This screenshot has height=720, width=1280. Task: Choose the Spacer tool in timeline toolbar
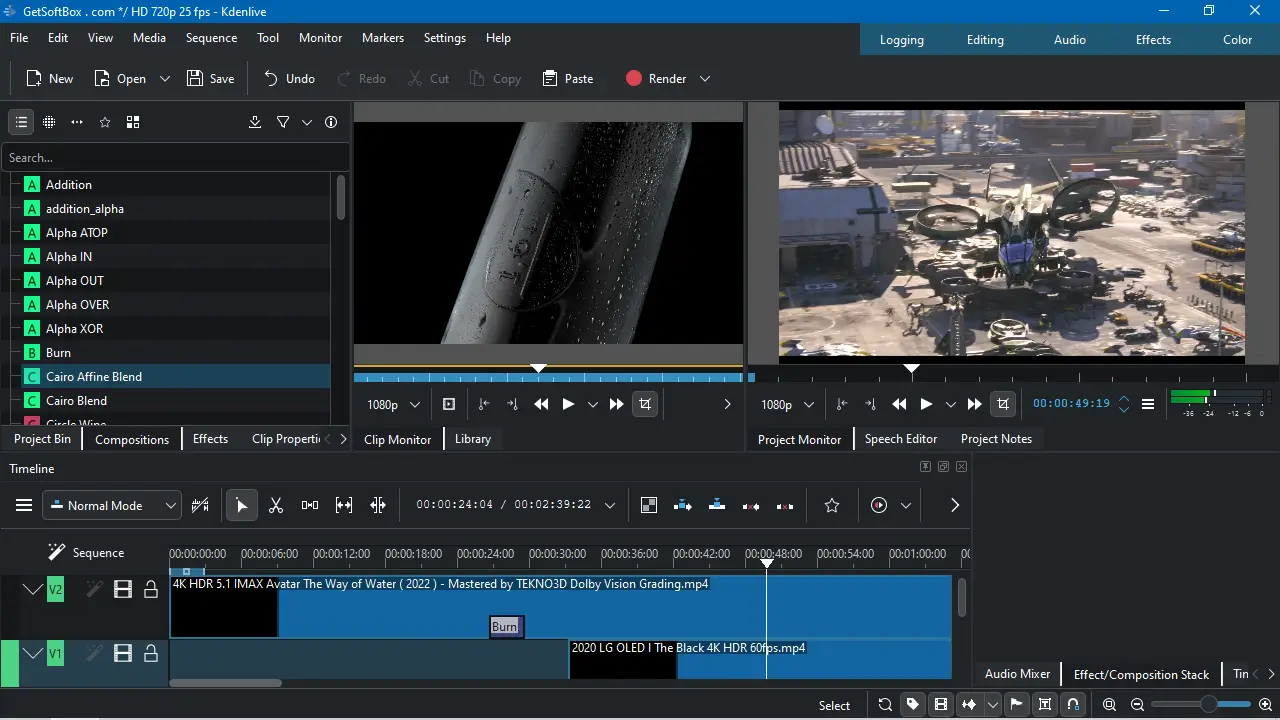(310, 505)
